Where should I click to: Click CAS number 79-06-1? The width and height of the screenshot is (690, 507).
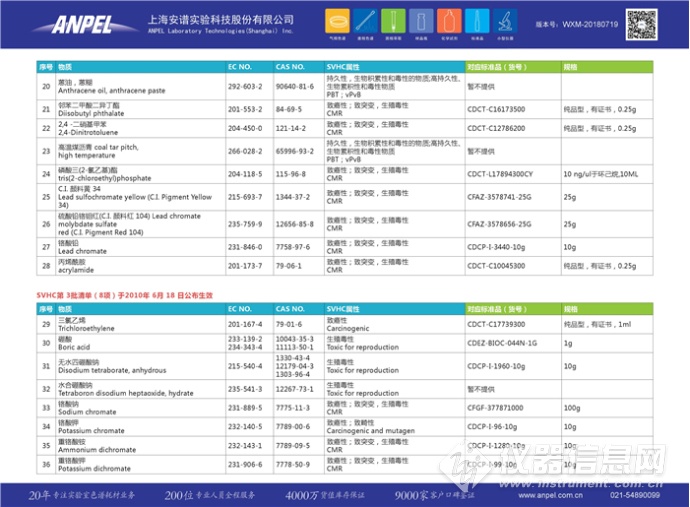pos(289,266)
